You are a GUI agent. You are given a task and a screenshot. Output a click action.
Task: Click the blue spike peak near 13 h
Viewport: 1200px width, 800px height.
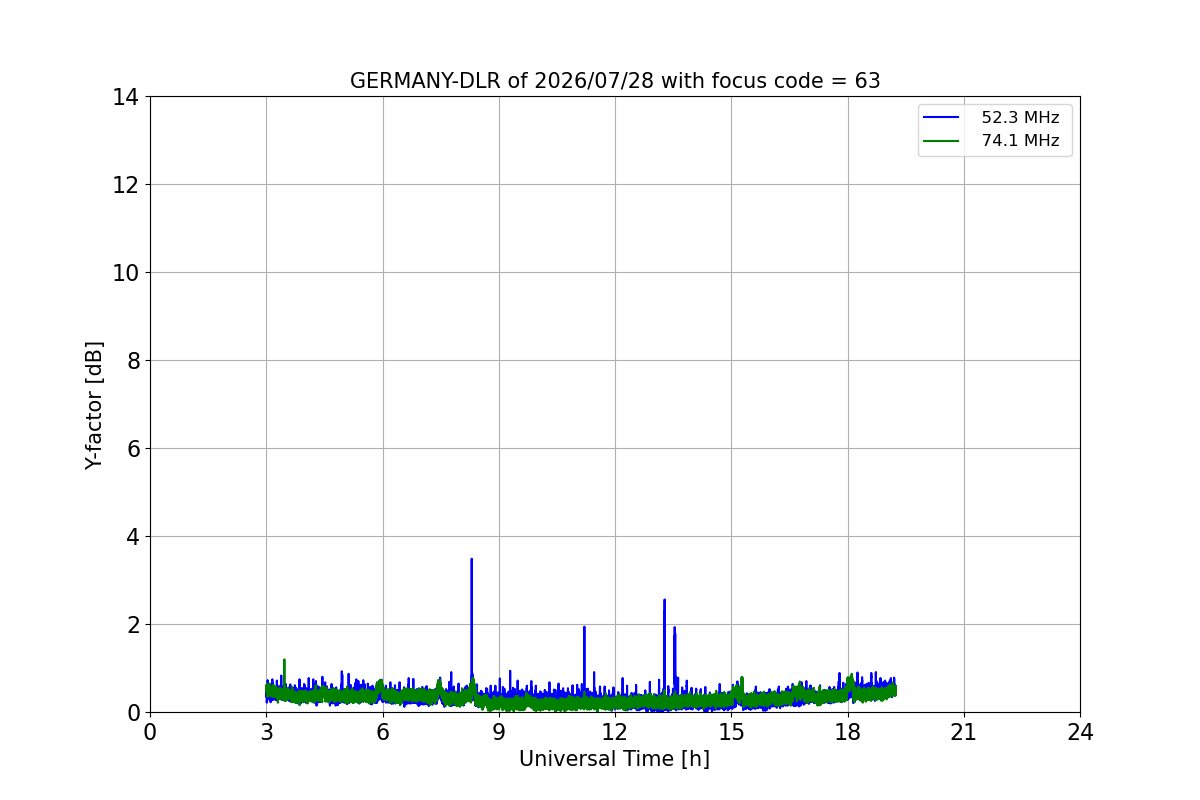[x=664, y=601]
